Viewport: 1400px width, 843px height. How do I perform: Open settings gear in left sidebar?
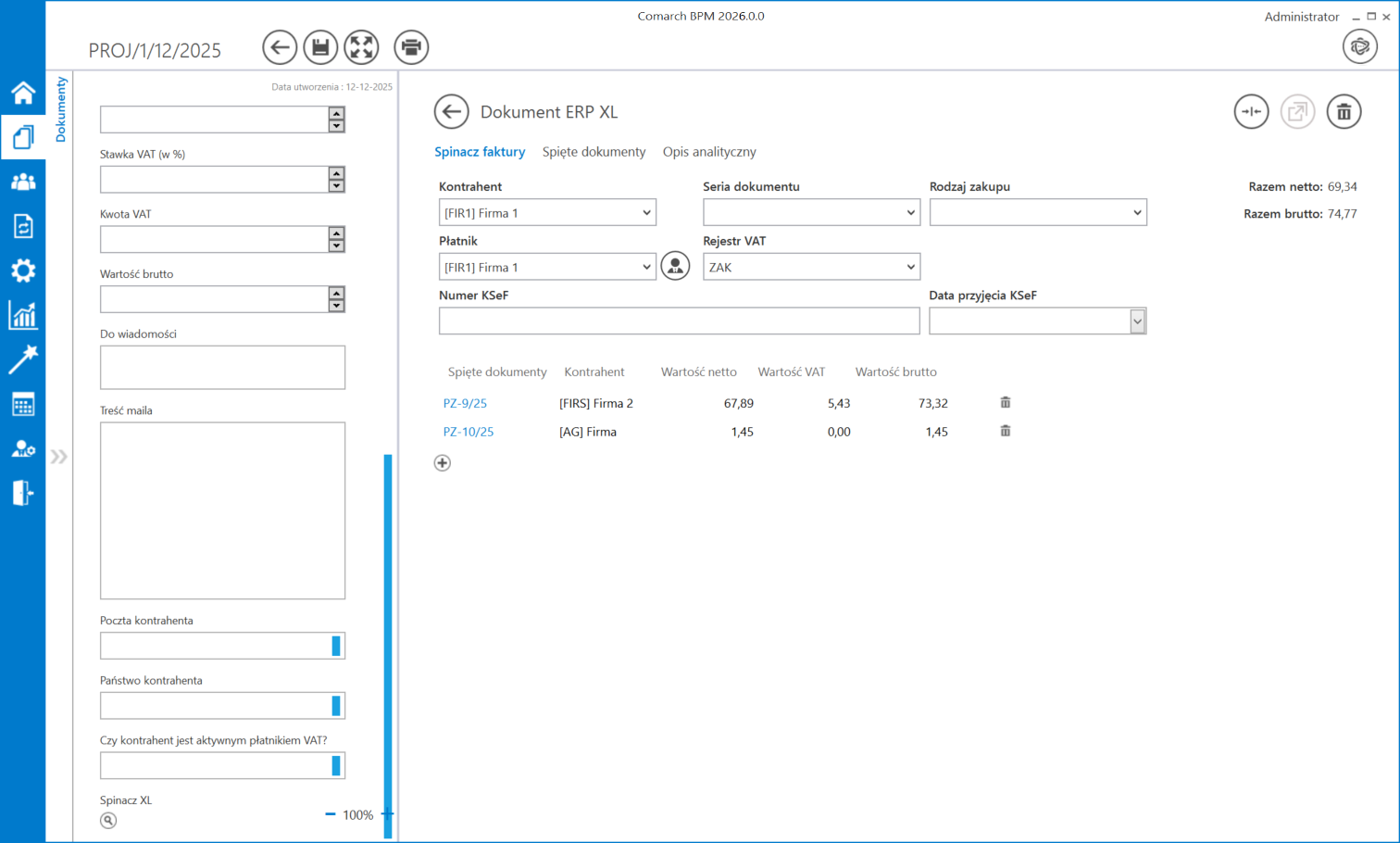(23, 271)
